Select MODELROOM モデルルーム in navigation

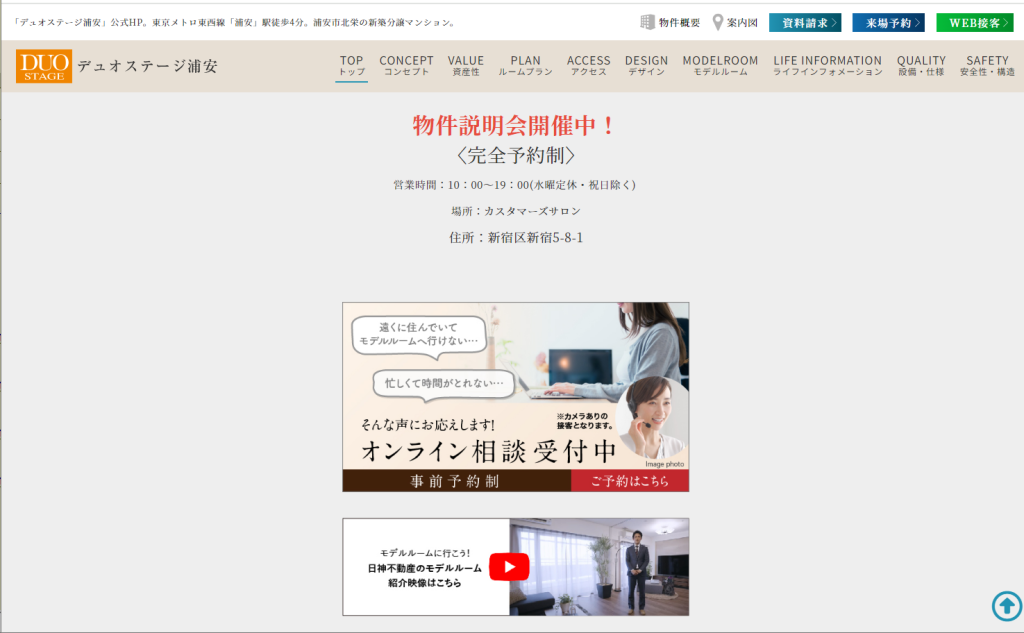[x=720, y=66]
